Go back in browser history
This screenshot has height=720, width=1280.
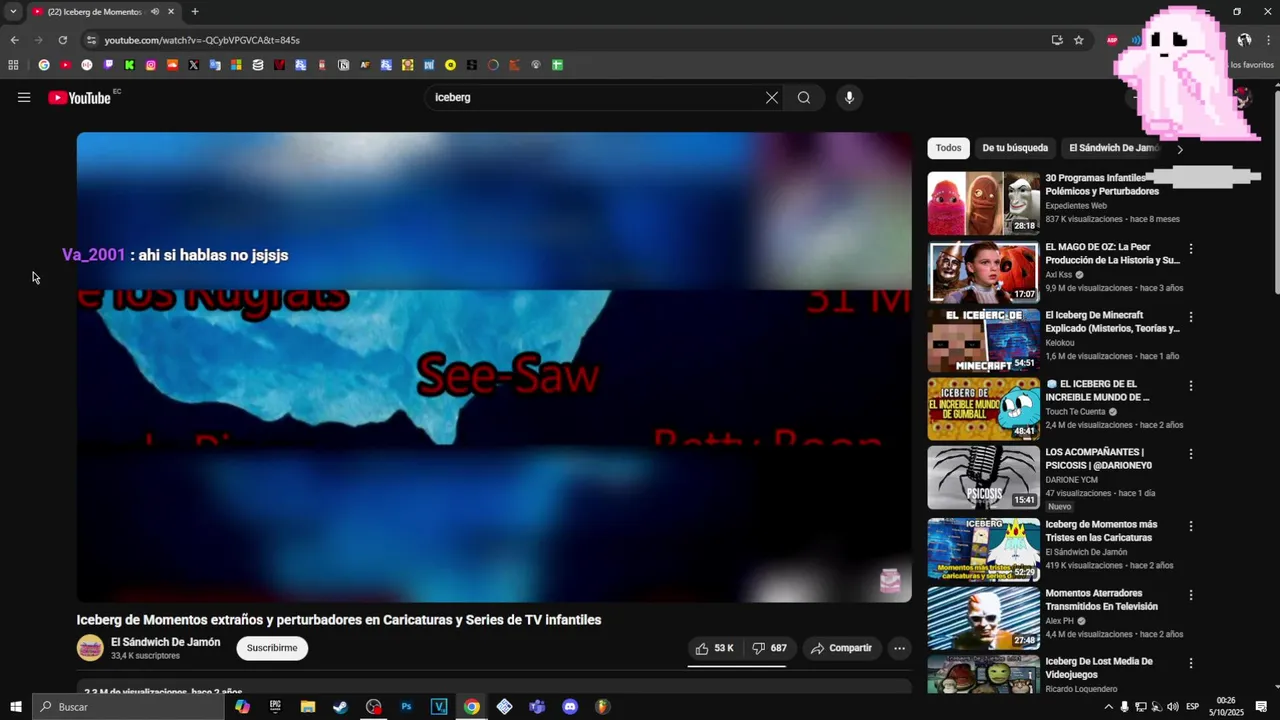(14, 40)
